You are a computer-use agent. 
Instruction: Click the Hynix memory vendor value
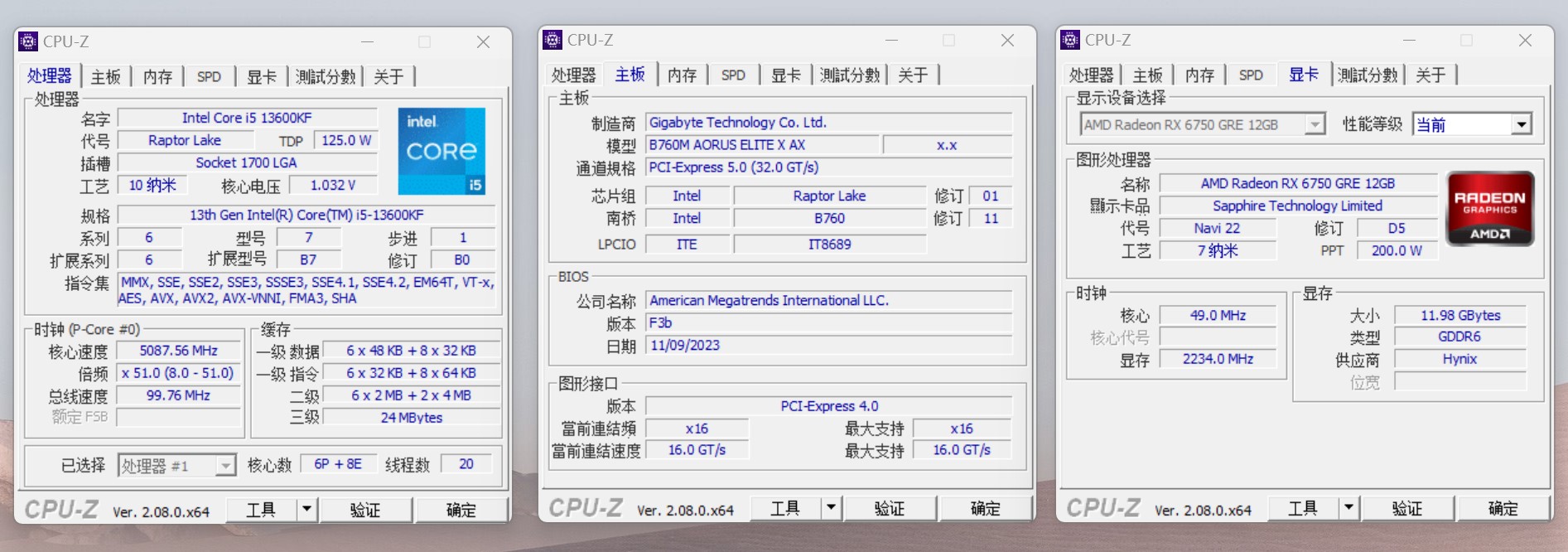[1460, 359]
